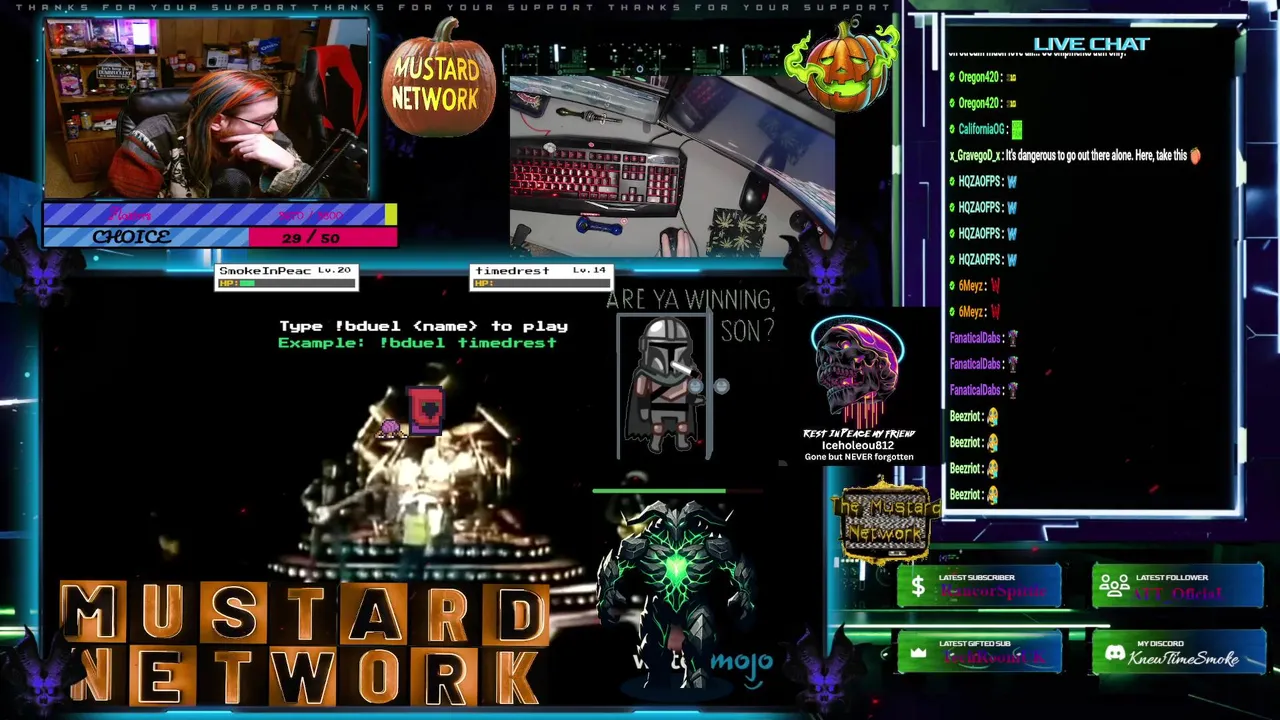Open the streamer webcam feed
This screenshot has height=720, width=1280.
pyautogui.click(x=207, y=108)
